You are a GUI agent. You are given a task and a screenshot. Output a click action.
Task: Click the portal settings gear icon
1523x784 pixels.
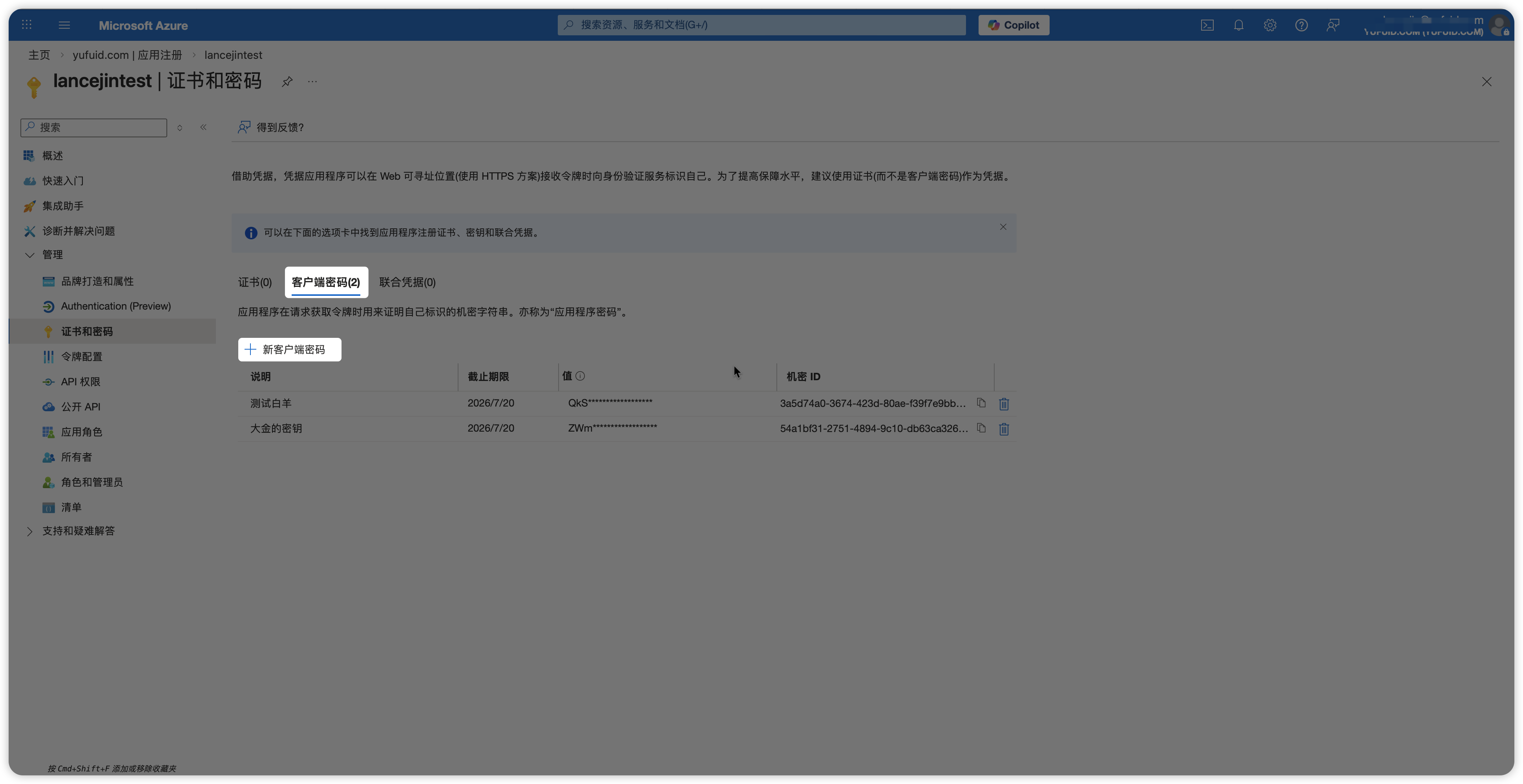pyautogui.click(x=1269, y=26)
